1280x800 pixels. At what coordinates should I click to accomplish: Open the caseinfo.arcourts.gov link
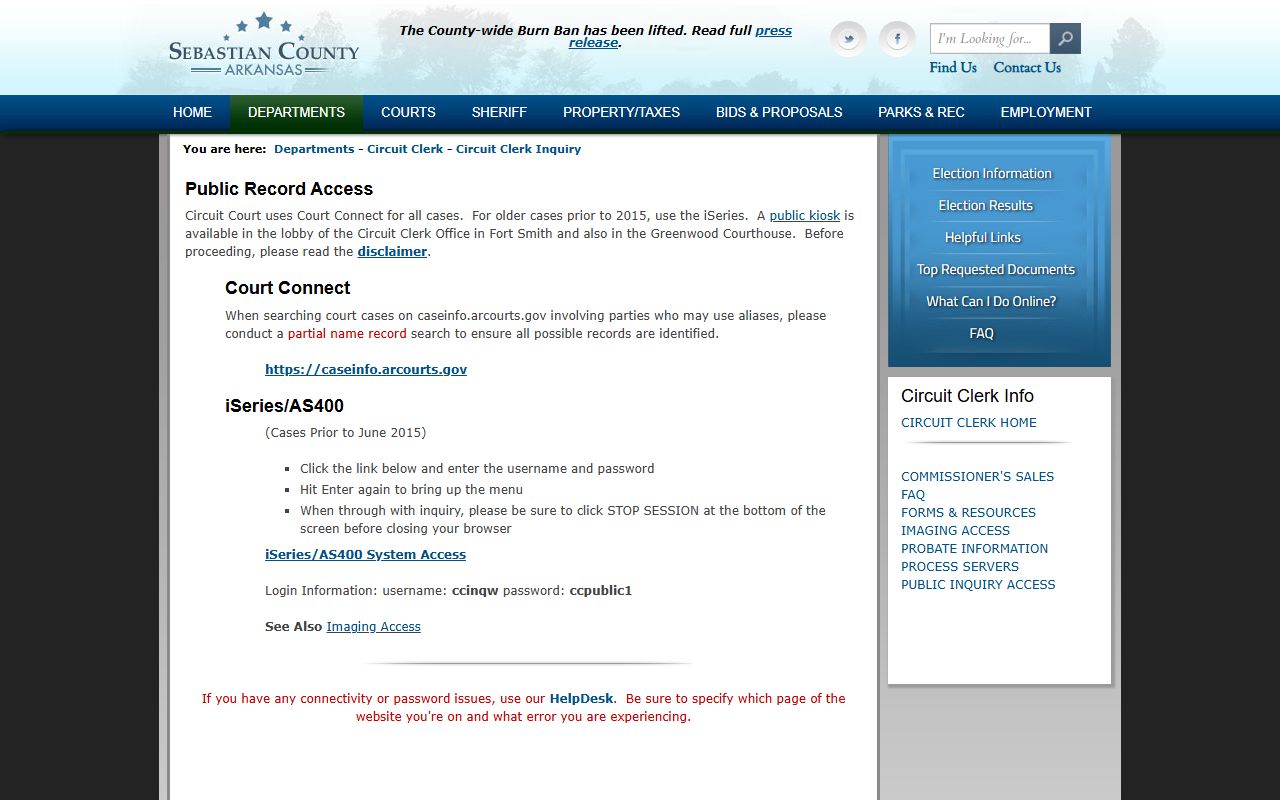[366, 369]
